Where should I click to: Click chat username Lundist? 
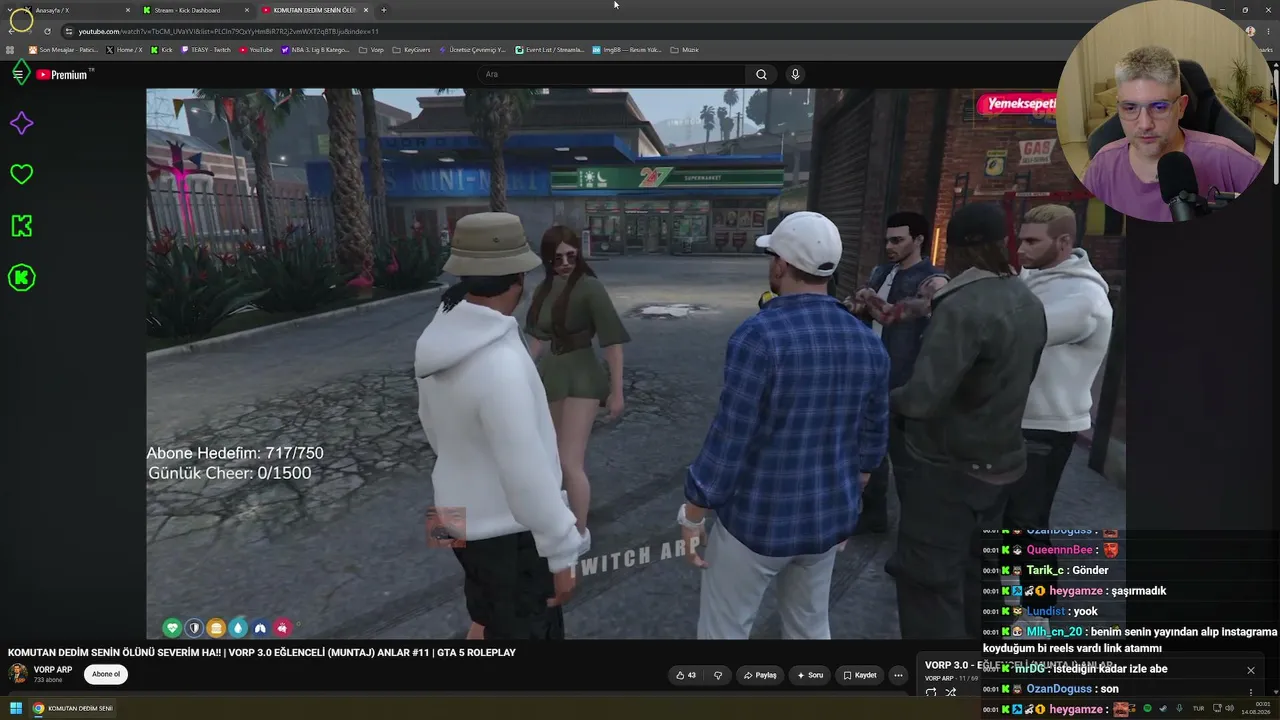click(1046, 611)
